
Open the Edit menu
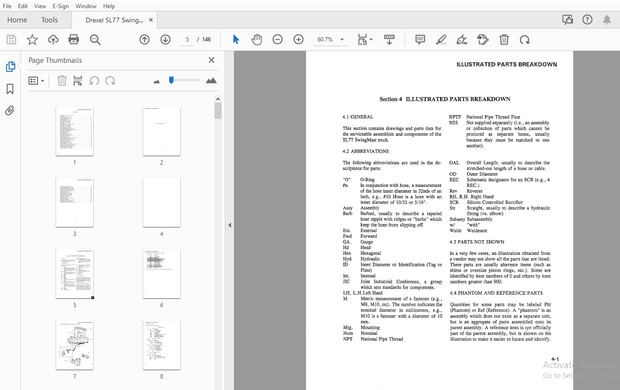[23, 6]
